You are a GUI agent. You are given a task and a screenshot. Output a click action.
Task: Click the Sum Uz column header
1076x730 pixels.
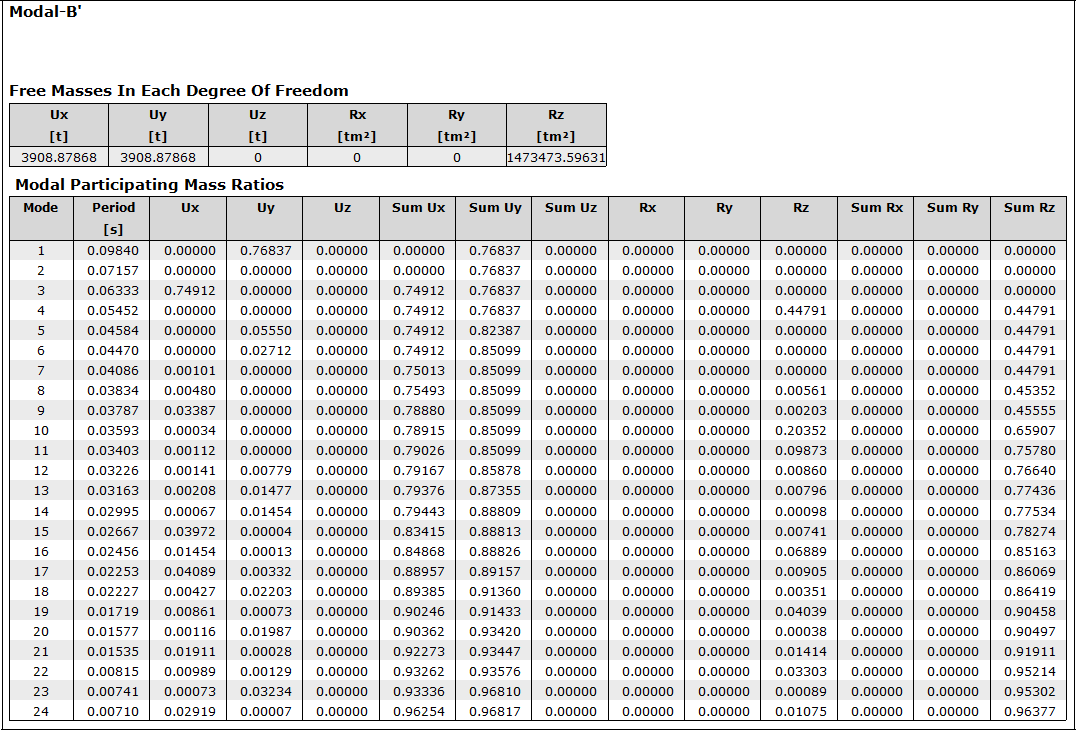(571, 208)
